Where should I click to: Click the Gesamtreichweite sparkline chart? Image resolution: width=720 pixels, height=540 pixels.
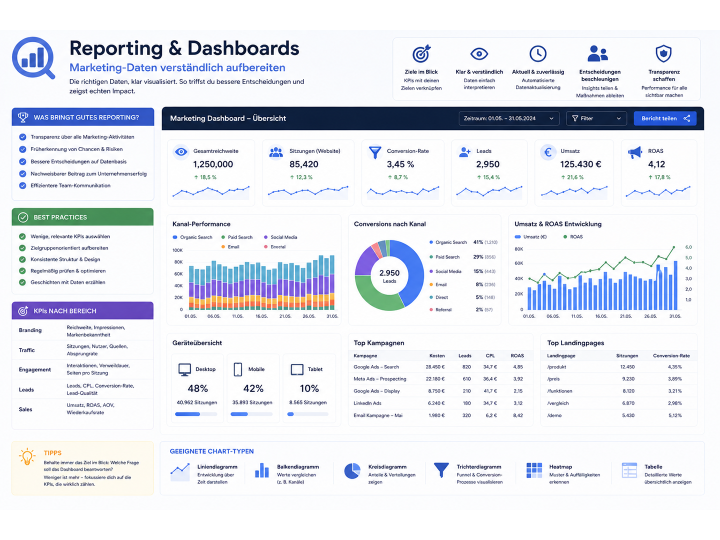point(211,192)
